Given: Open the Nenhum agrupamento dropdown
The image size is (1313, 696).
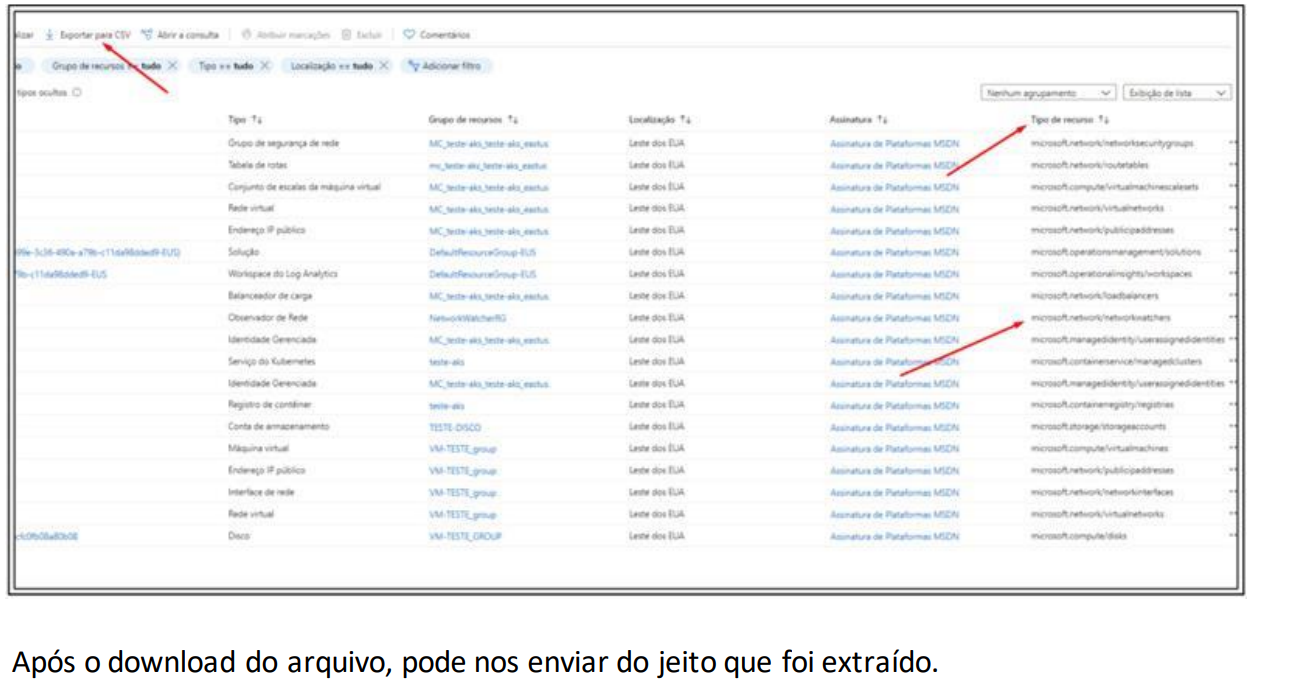Looking at the screenshot, I should [x=1048, y=93].
